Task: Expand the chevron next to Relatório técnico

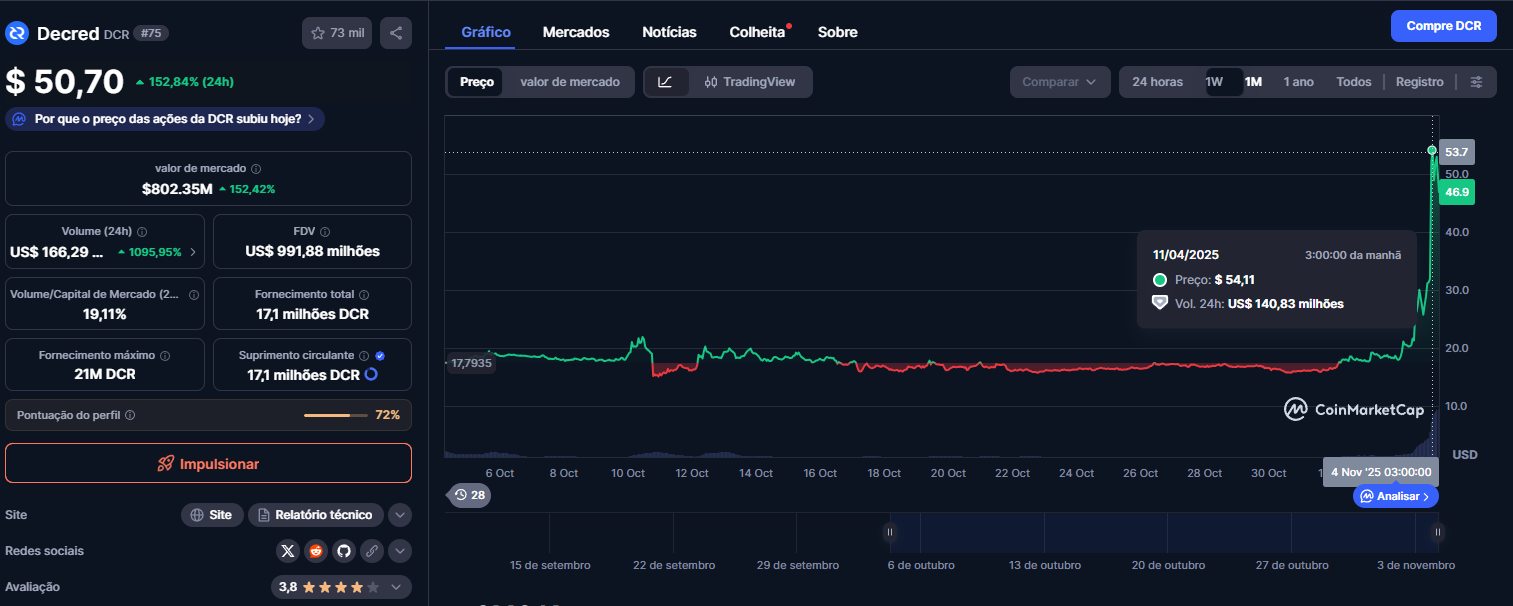Action: (x=399, y=514)
